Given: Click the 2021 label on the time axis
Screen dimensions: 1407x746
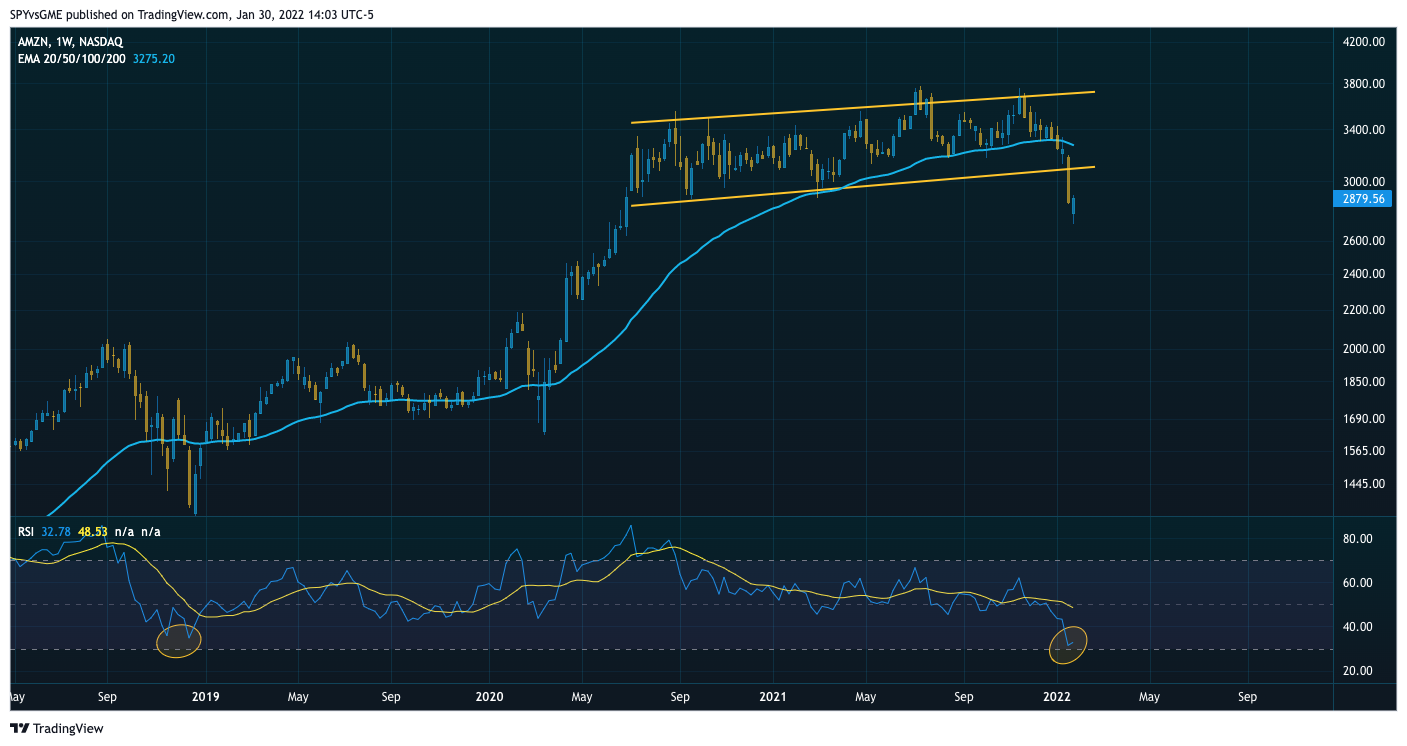Looking at the screenshot, I should [x=774, y=695].
